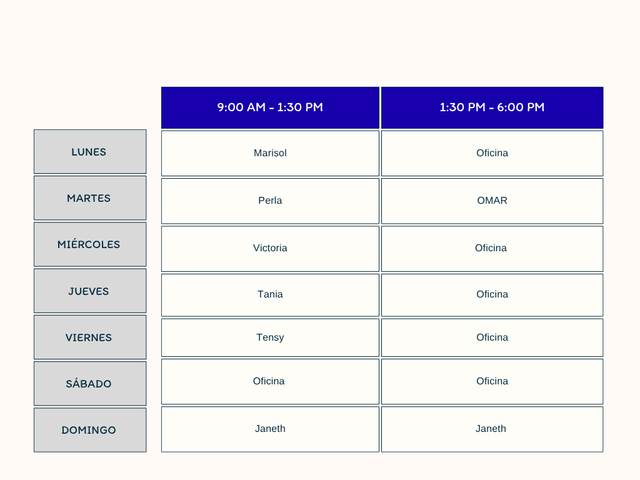Image resolution: width=640 pixels, height=480 pixels.
Task: Click the VIERNES day label
Action: [90, 338]
